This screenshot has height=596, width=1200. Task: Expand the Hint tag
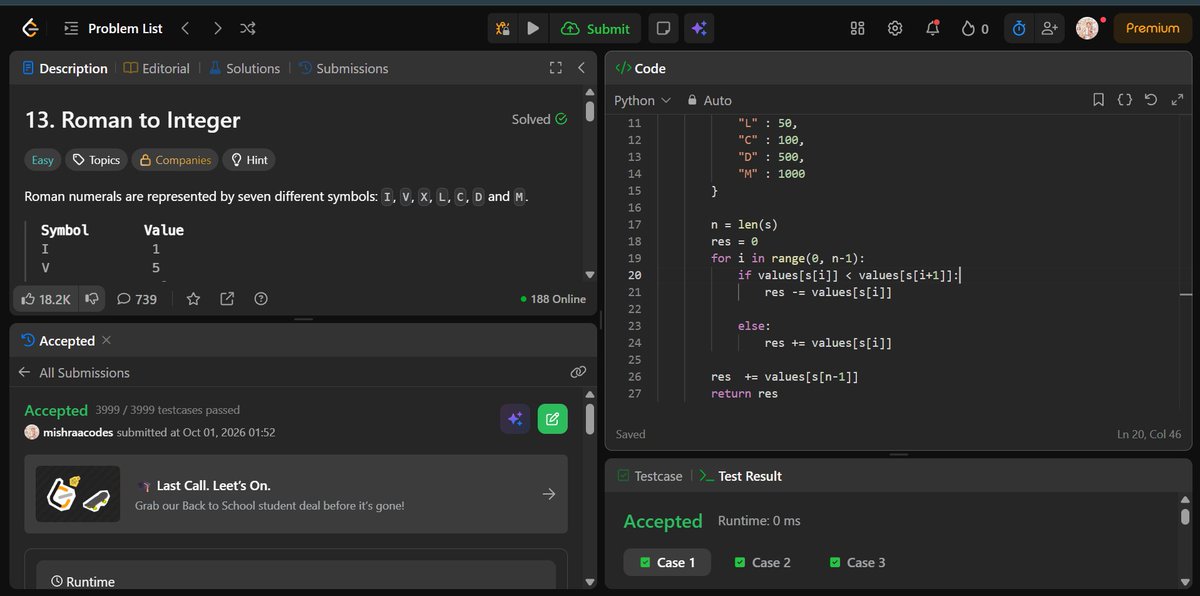(x=248, y=160)
